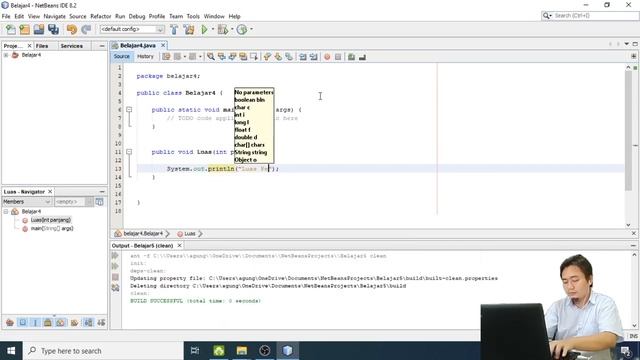
Task: Click the Task View icon in the taskbar
Action: pyautogui.click(x=195, y=351)
